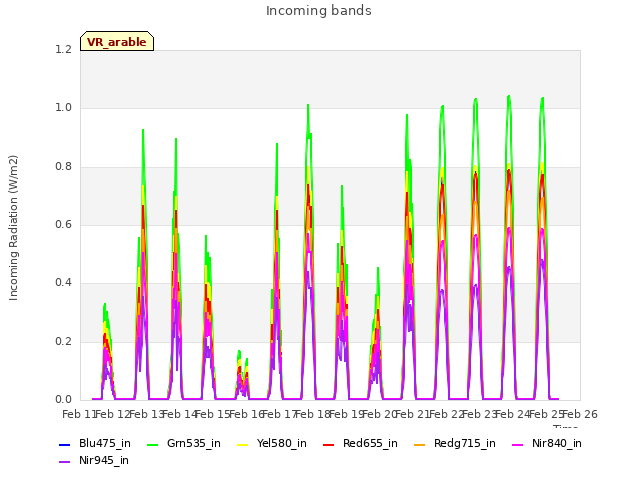Click the Nir945_in legend entry
Screen dimensions: 640x480
(94, 461)
